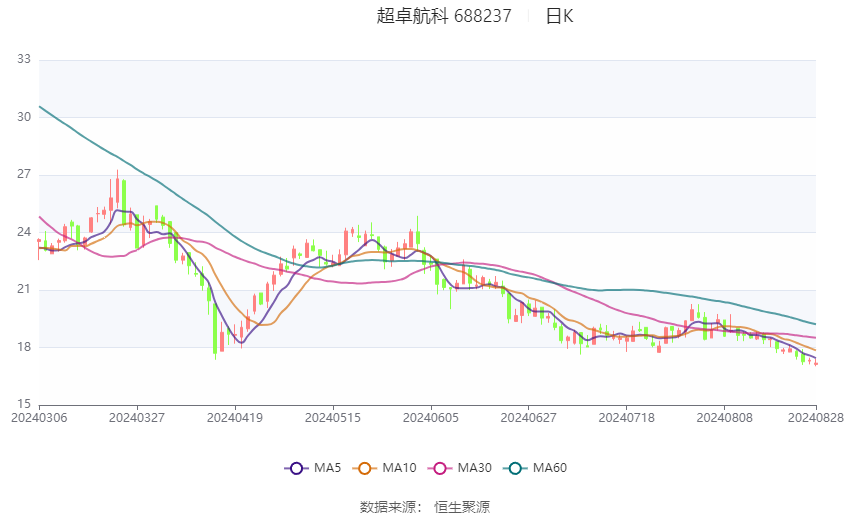This screenshot has width=850, height=517.
Task: Click the 20240306 x-axis date label
Action: tap(39, 418)
